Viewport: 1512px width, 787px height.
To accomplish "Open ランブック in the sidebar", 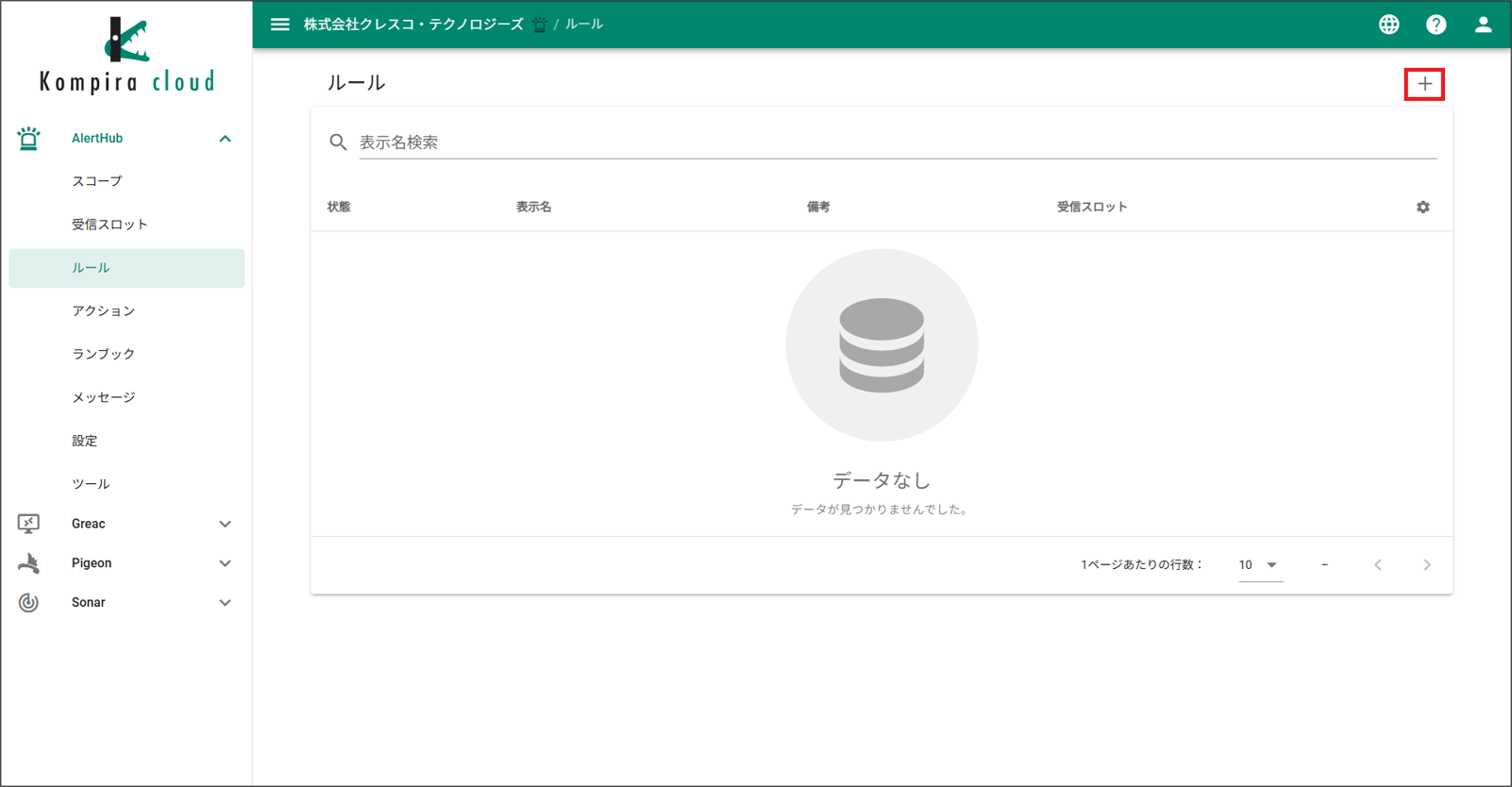I will (126, 354).
